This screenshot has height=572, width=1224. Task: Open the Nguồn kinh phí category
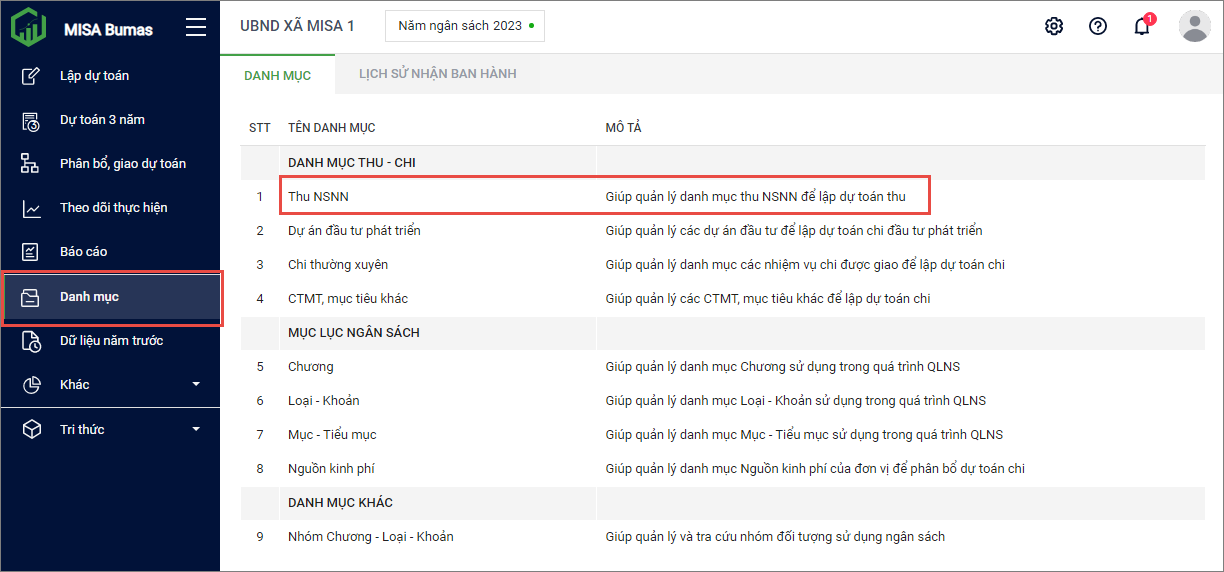331,469
